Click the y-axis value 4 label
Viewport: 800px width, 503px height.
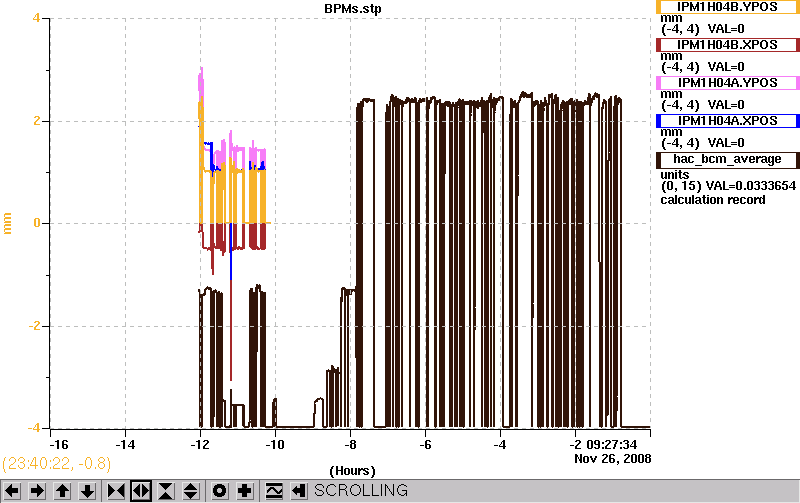(x=36, y=18)
